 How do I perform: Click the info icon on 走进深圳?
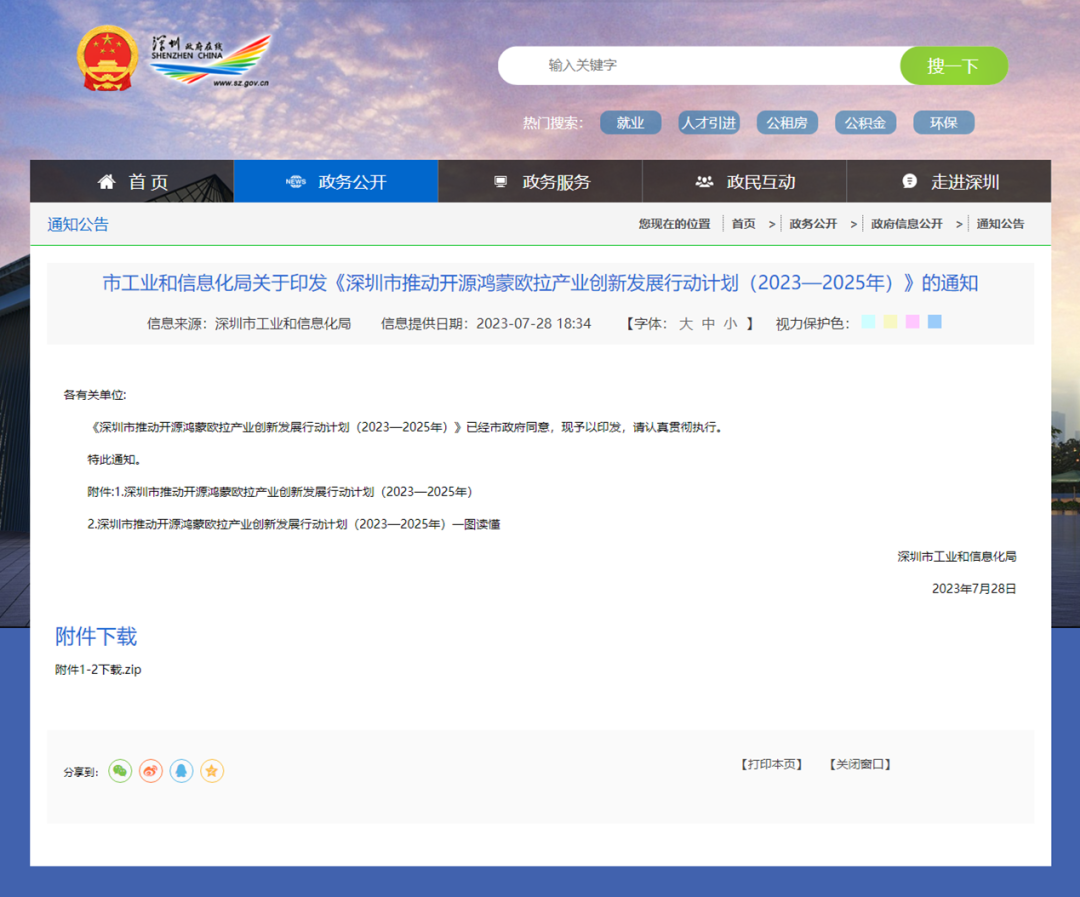[x=908, y=181]
